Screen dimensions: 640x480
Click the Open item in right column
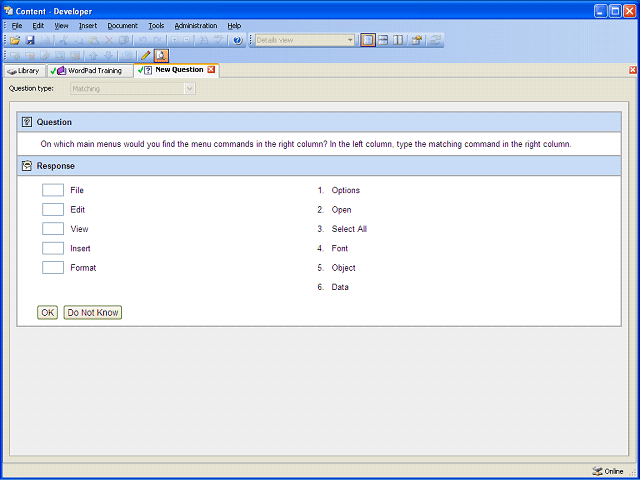[341, 210]
